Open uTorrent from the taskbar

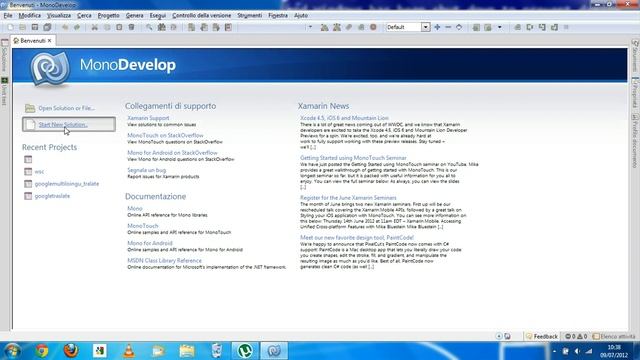click(245, 351)
